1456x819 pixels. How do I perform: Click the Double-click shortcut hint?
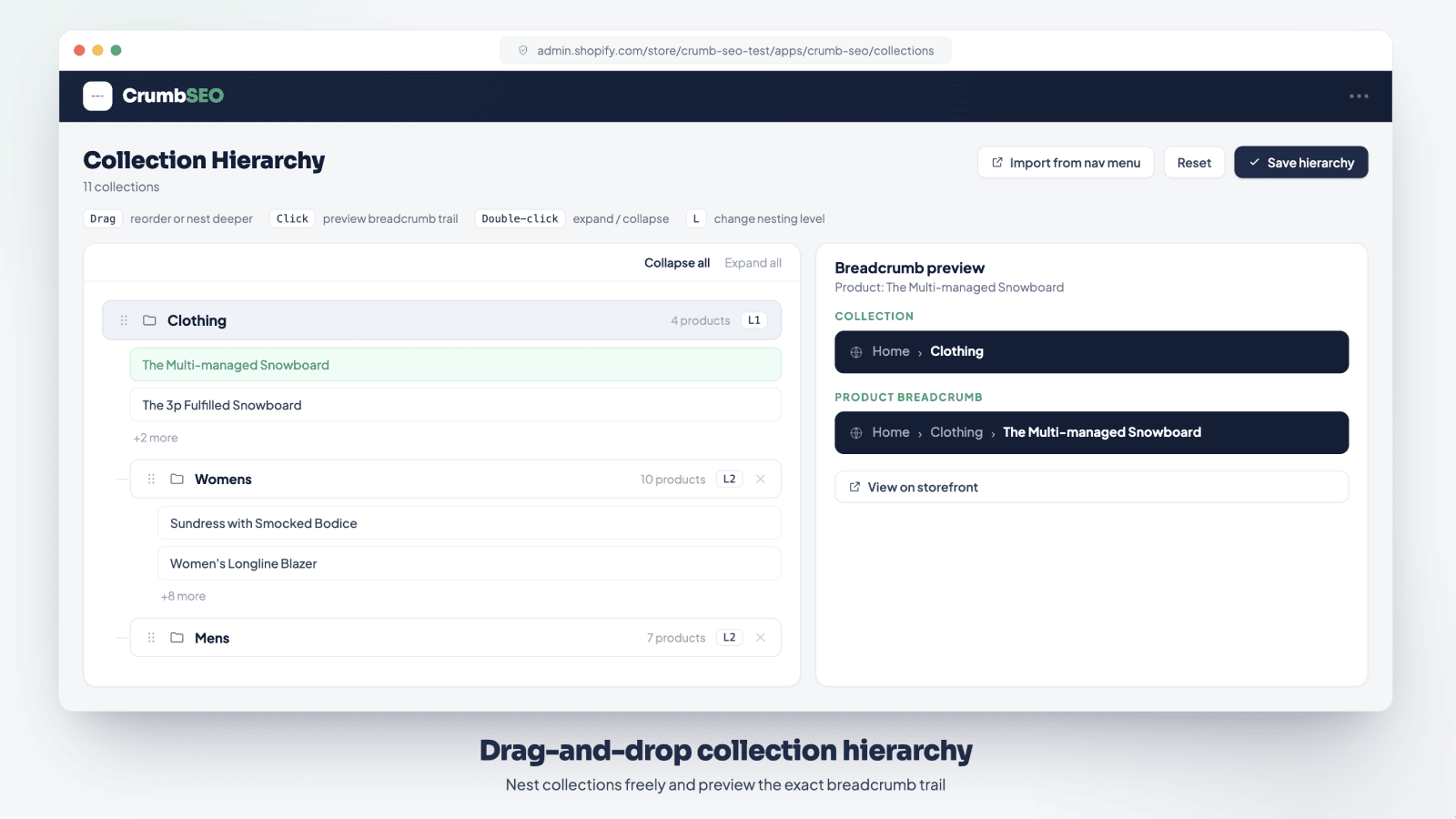(520, 218)
